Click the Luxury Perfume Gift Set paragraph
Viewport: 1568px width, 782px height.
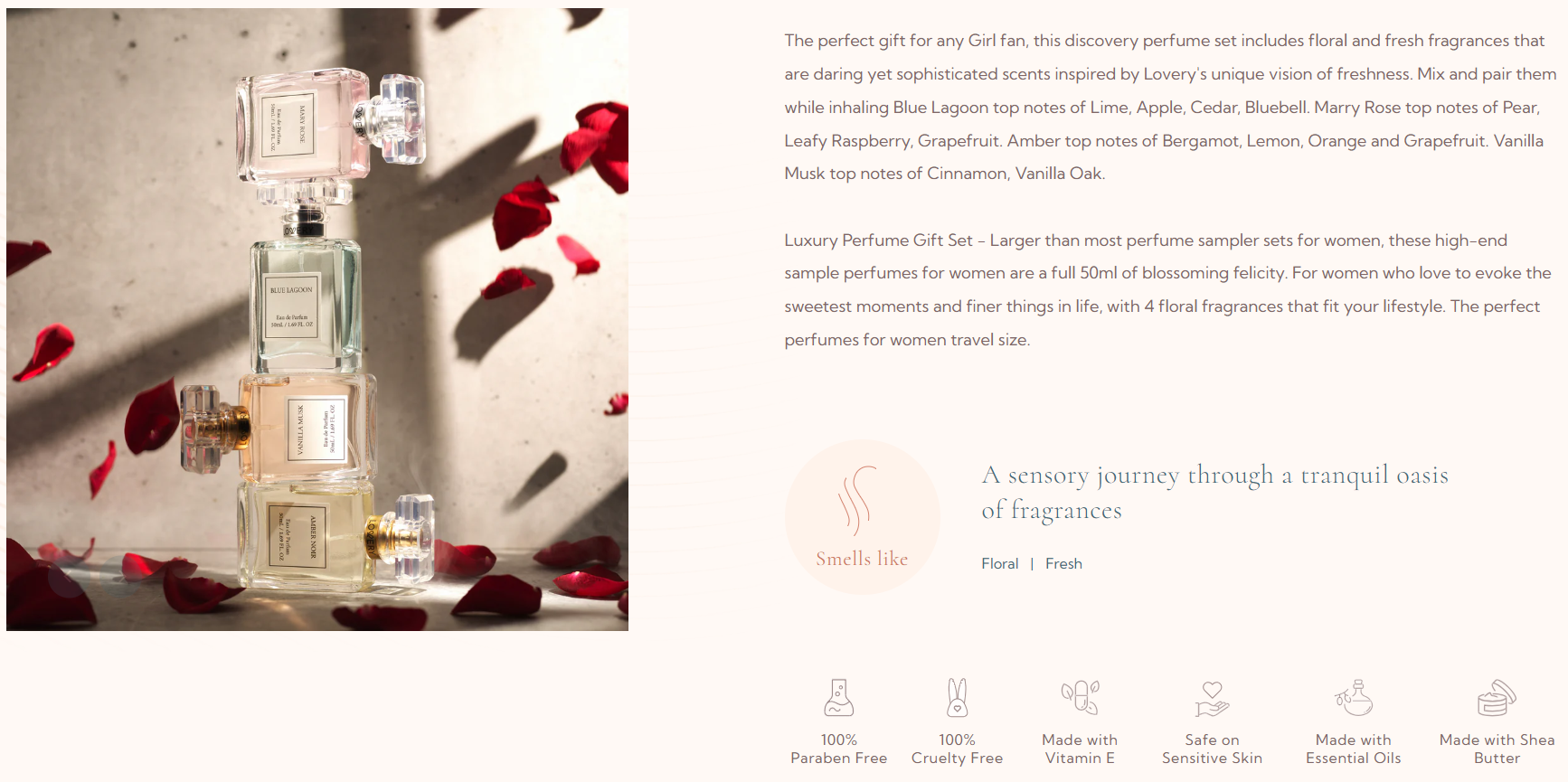coord(1167,290)
